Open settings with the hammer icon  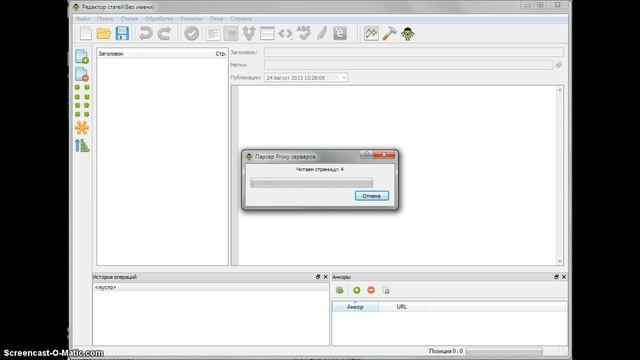[x=389, y=33]
